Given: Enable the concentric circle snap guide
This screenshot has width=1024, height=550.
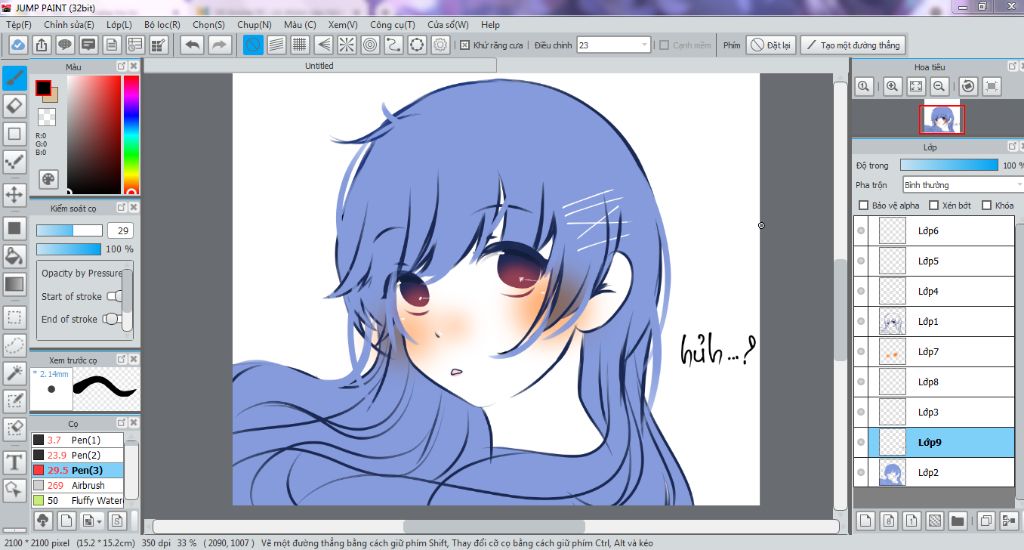Looking at the screenshot, I should coord(370,45).
